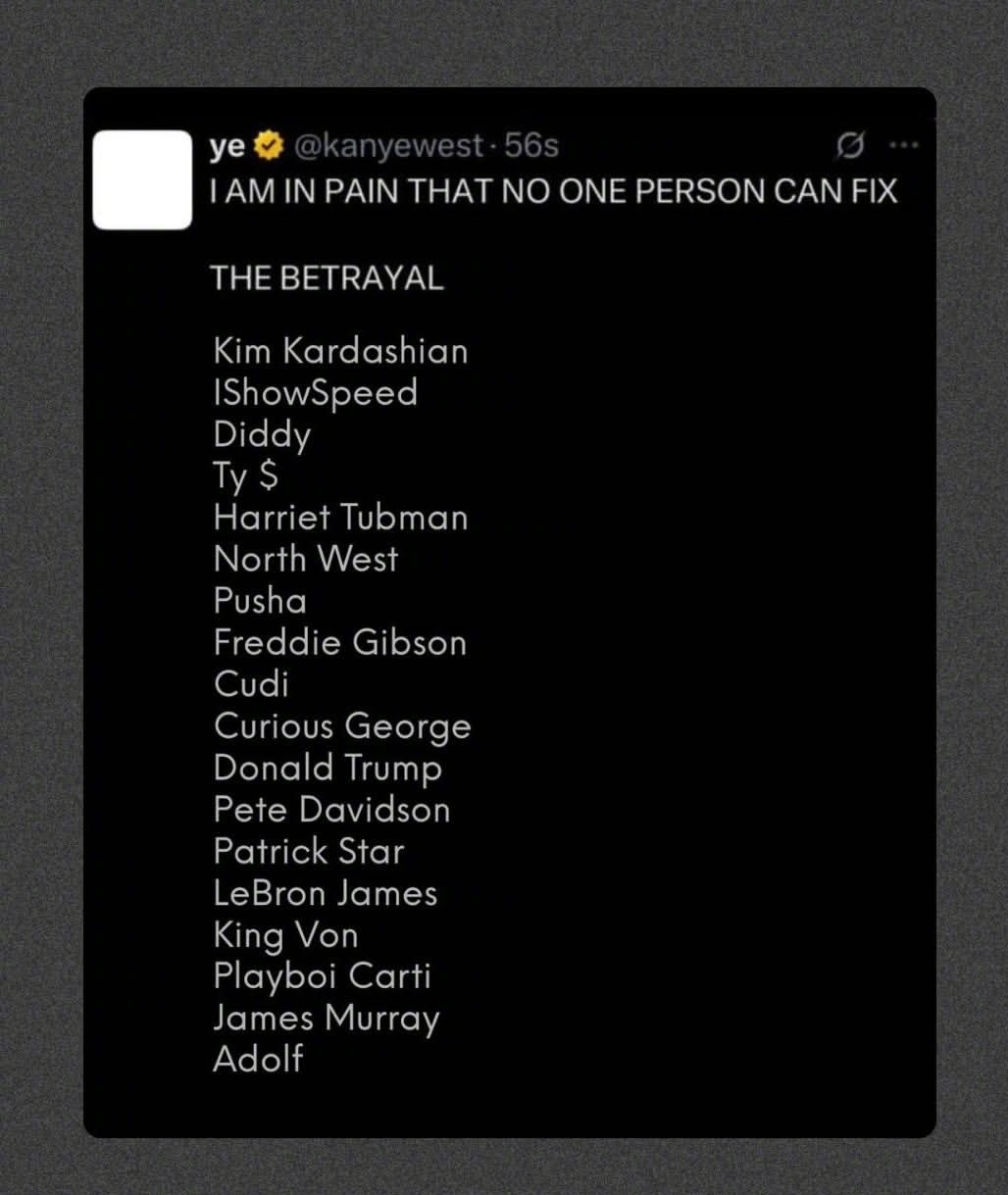
Task: Click the North West entry
Action: pos(305,559)
